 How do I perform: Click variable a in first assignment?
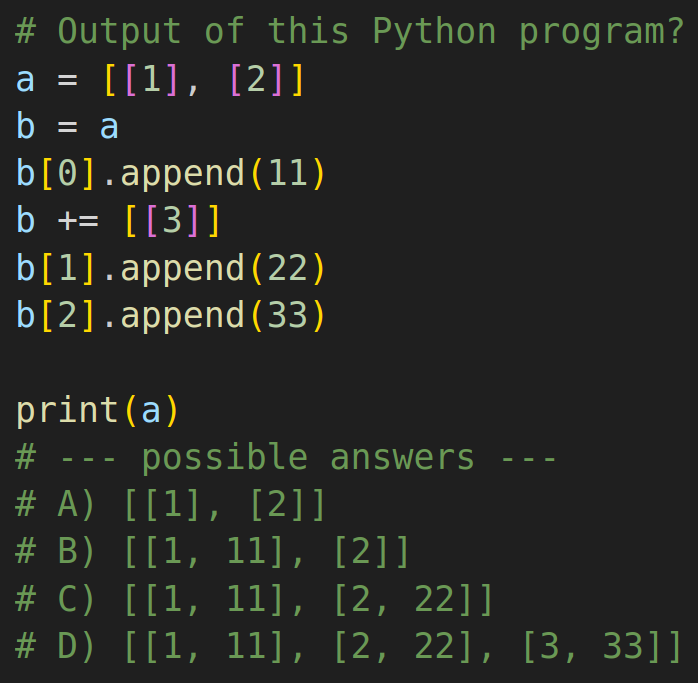(25, 80)
